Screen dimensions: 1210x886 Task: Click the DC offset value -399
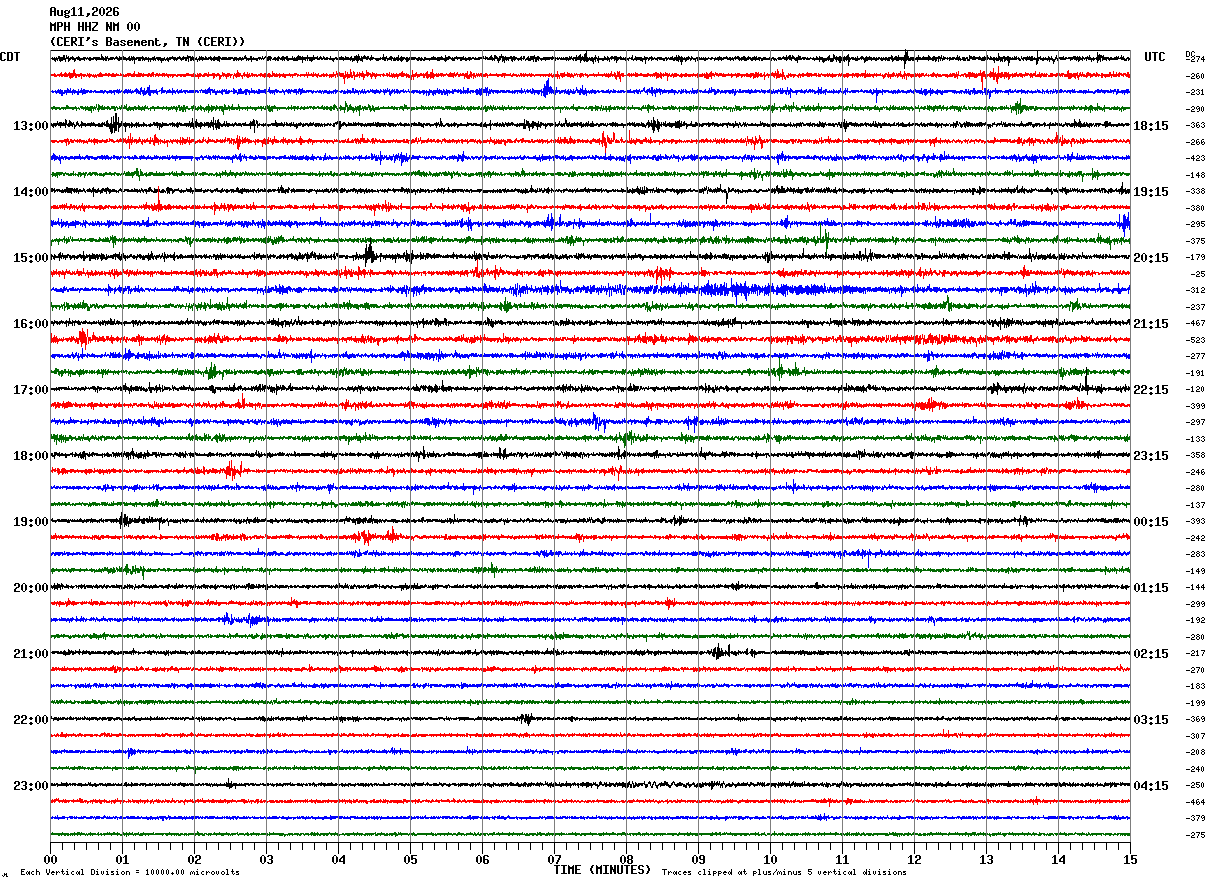click(x=1195, y=407)
